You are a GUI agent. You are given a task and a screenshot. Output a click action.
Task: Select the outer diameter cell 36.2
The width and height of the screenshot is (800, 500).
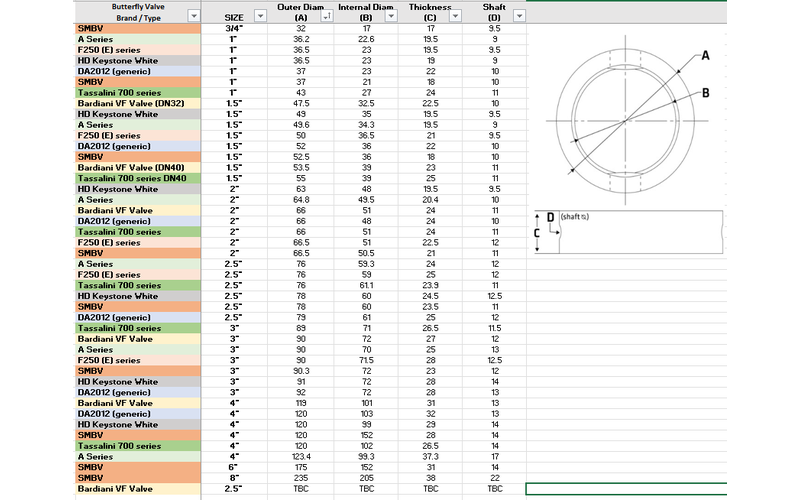pos(301,39)
